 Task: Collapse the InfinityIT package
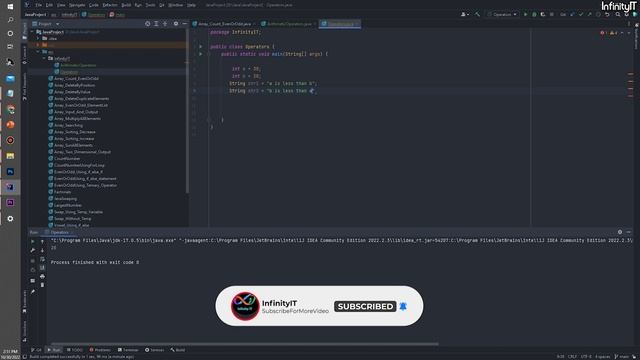pyautogui.click(x=44, y=58)
